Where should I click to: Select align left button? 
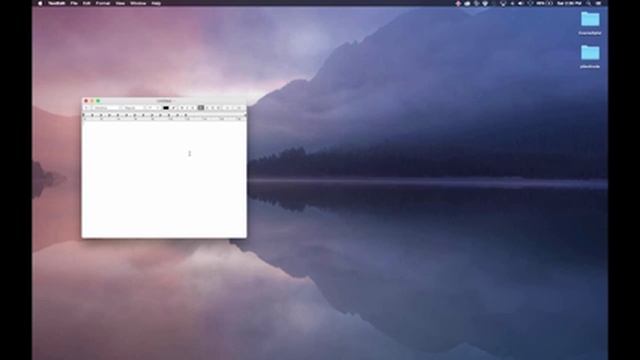pos(200,108)
